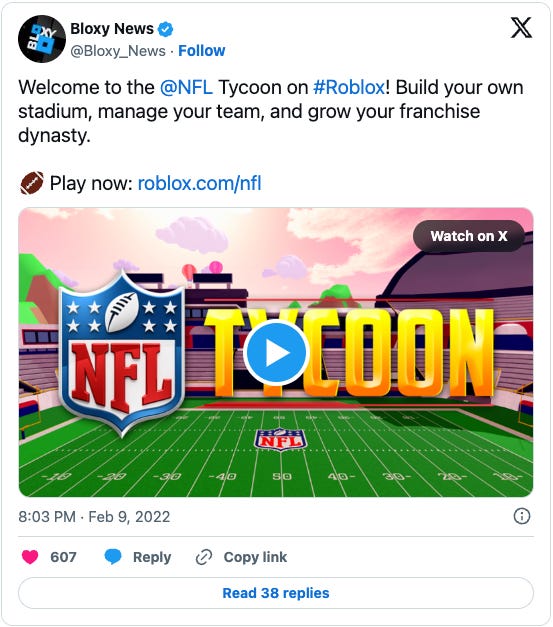Image resolution: width=553 pixels, height=627 pixels.
Task: Click the Watch on X button
Action: point(469,236)
